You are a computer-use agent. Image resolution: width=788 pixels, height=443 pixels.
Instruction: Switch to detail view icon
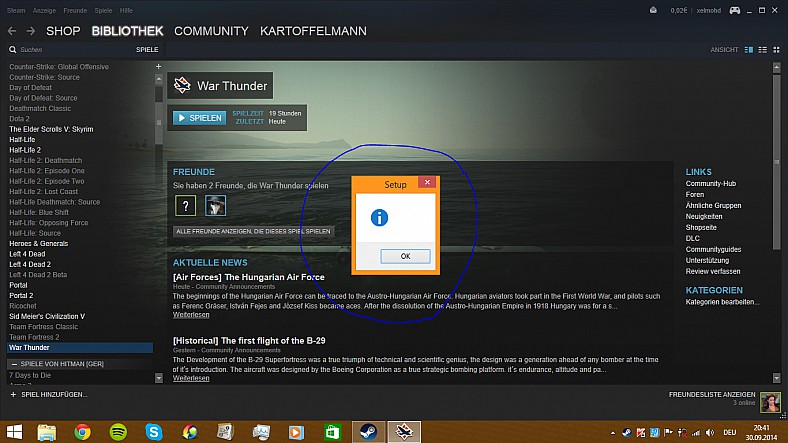coord(749,50)
